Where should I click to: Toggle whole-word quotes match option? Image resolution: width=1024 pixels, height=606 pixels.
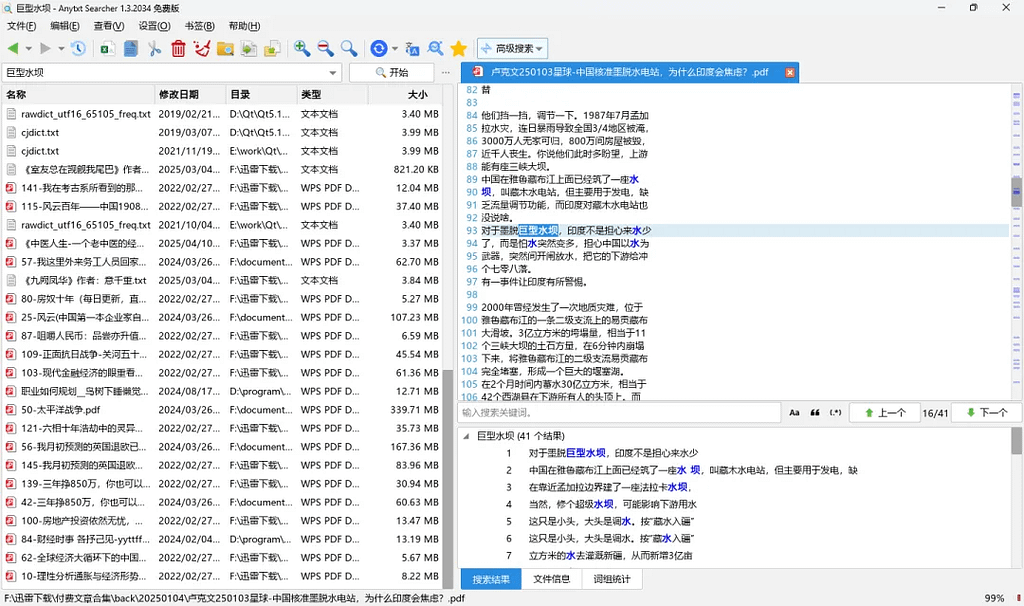tap(814, 412)
